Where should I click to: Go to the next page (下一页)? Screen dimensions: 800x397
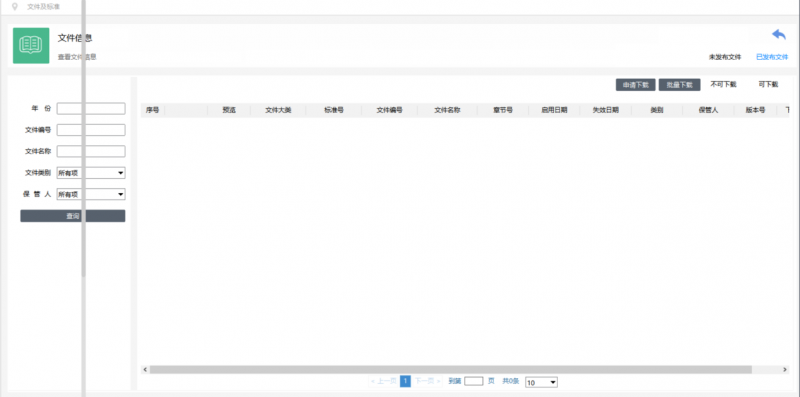[x=428, y=381]
